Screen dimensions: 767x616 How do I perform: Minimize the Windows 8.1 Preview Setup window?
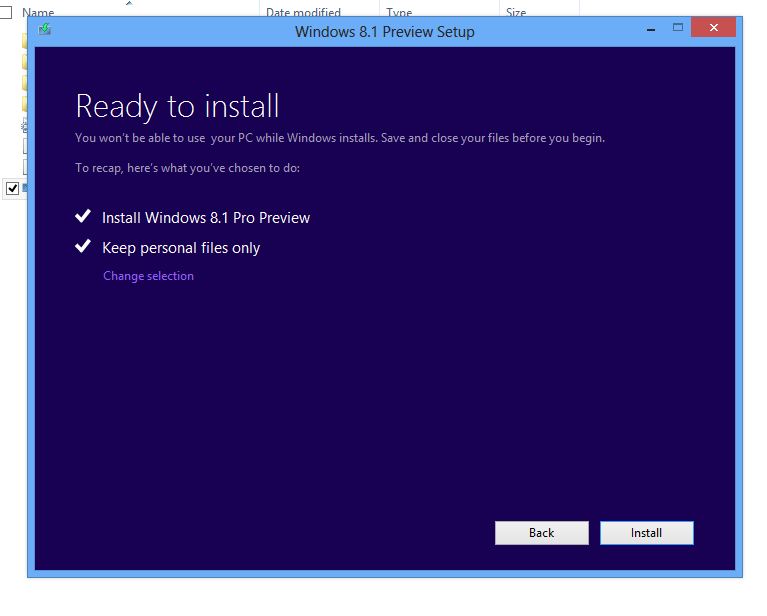coord(651,29)
